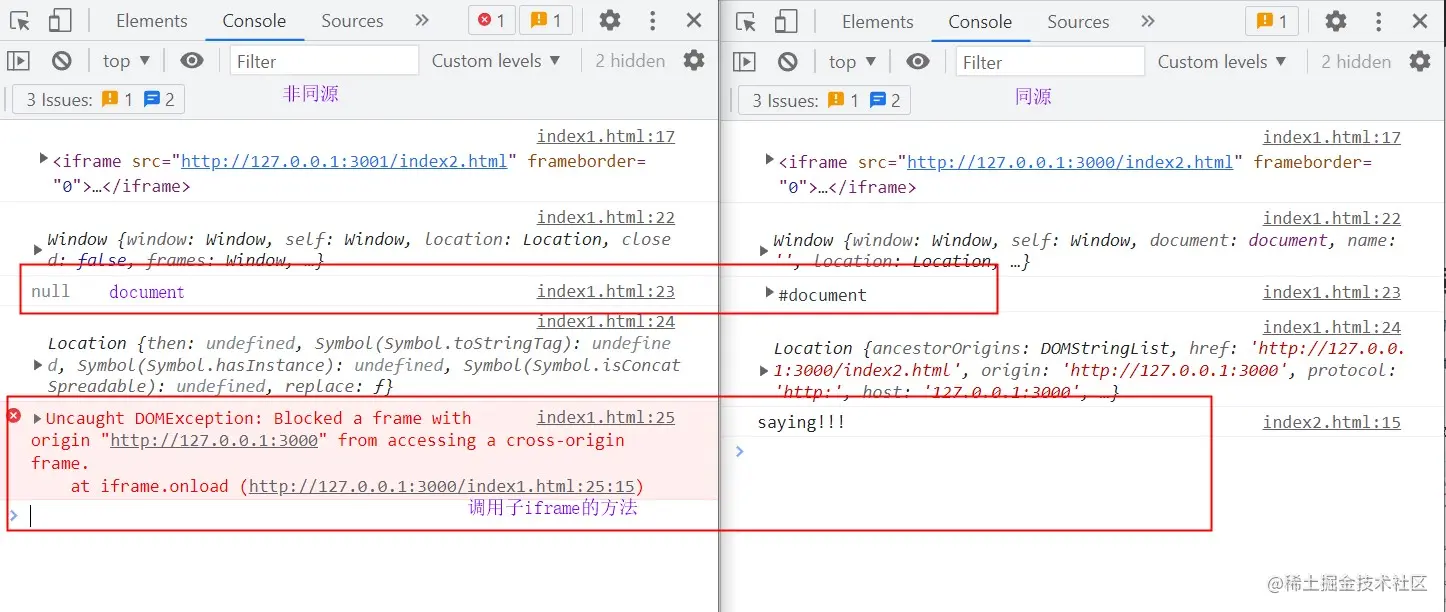Image resolution: width=1446 pixels, height=612 pixels.
Task: Open the index1.html:25:15 stack trace link
Action: 442,487
